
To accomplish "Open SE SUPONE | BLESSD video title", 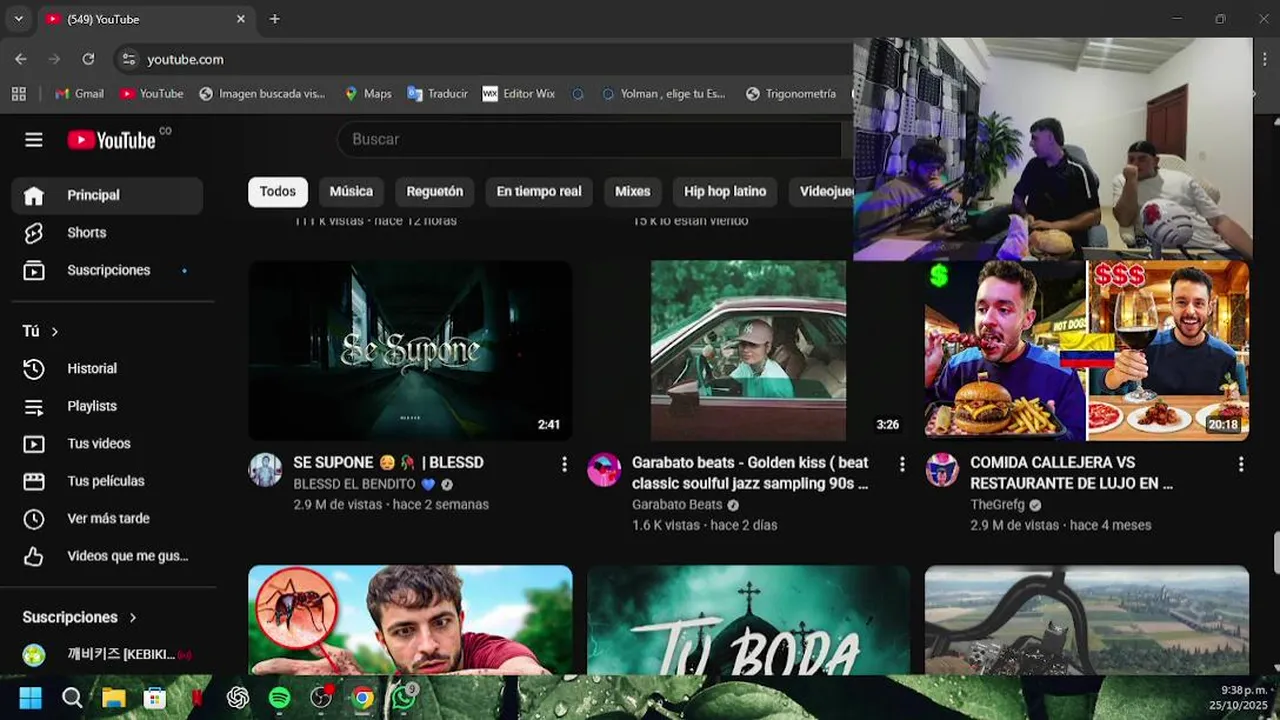I will pyautogui.click(x=388, y=463).
